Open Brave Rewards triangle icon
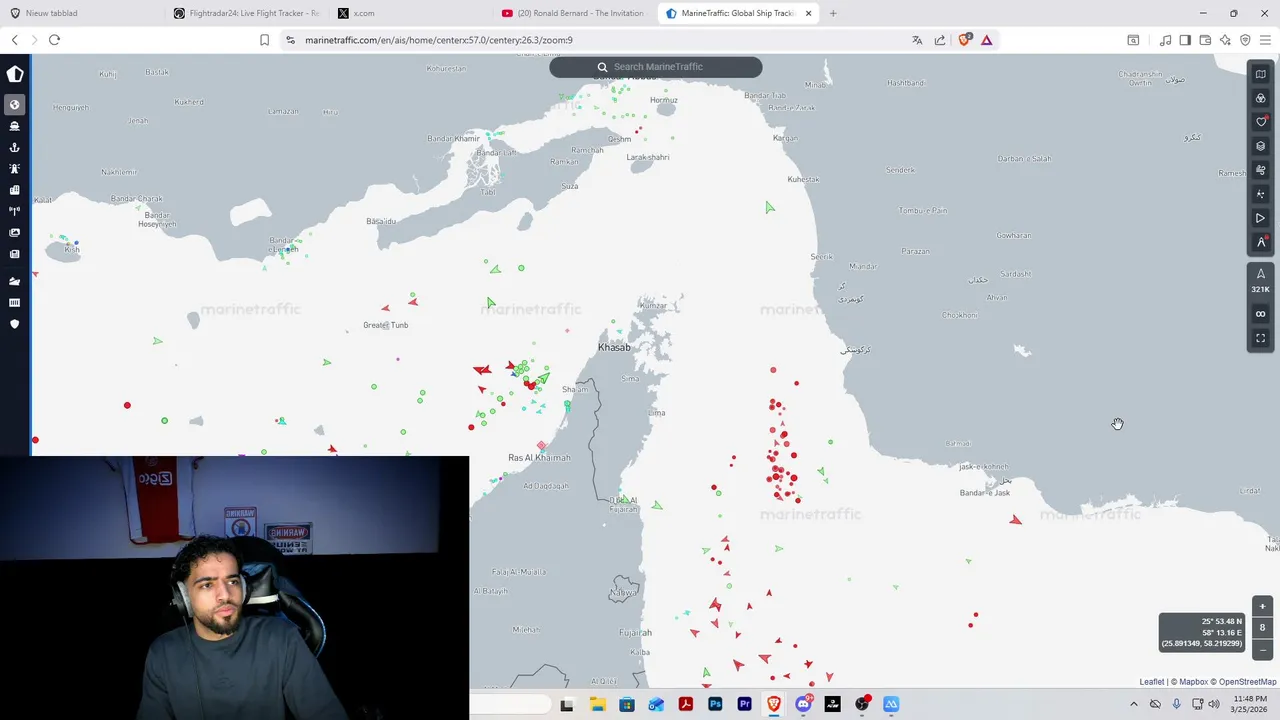 click(987, 40)
